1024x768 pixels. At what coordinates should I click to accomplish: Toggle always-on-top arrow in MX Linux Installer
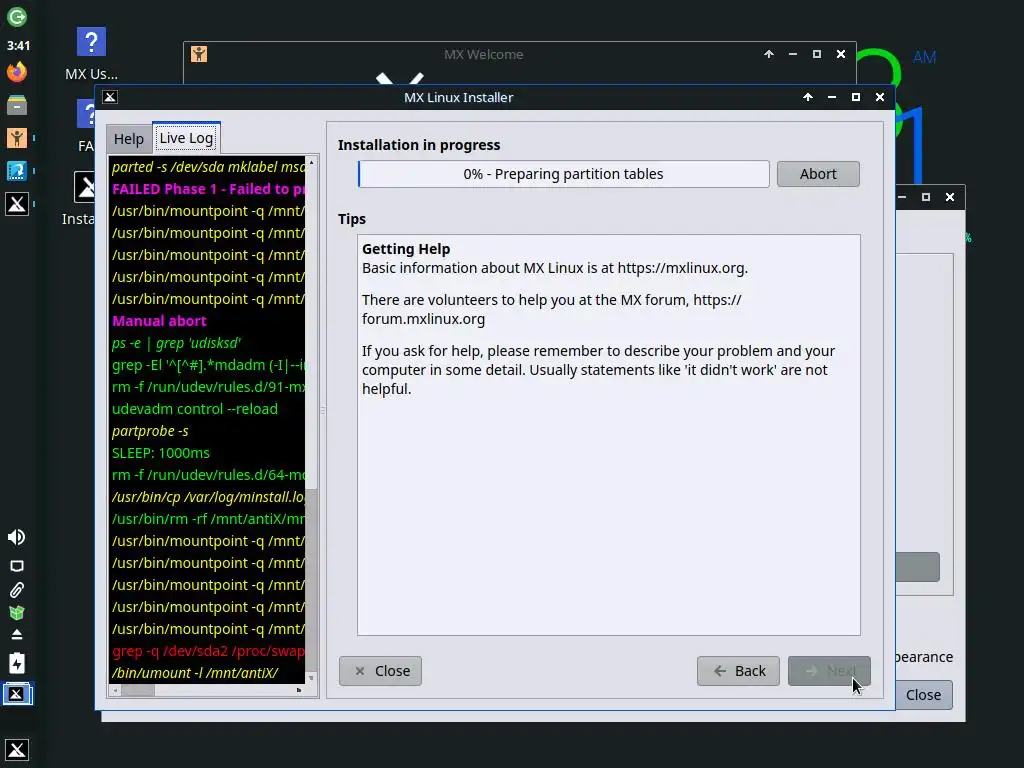(x=808, y=97)
